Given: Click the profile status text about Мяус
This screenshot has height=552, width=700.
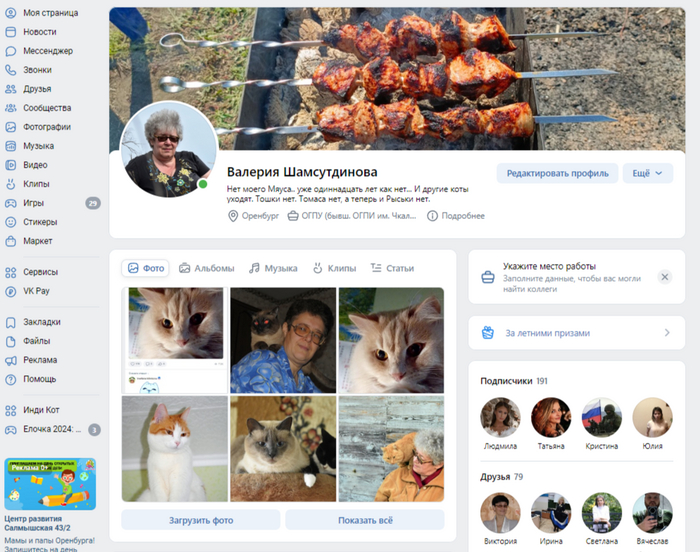Looking at the screenshot, I should (x=347, y=194).
